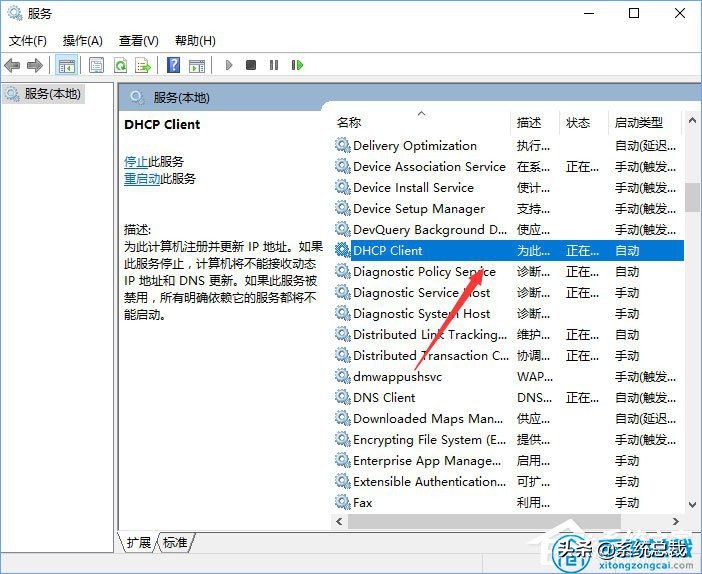Select the Device Association Service row

coord(509,167)
